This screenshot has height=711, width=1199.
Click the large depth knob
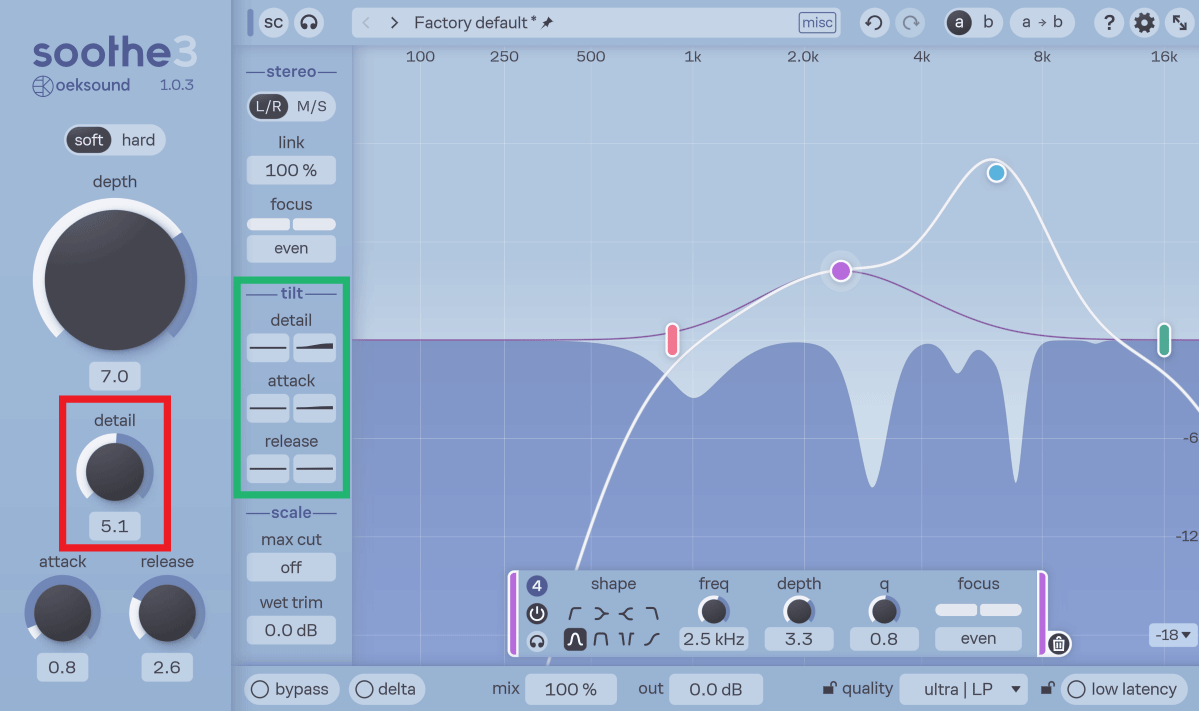coord(115,280)
